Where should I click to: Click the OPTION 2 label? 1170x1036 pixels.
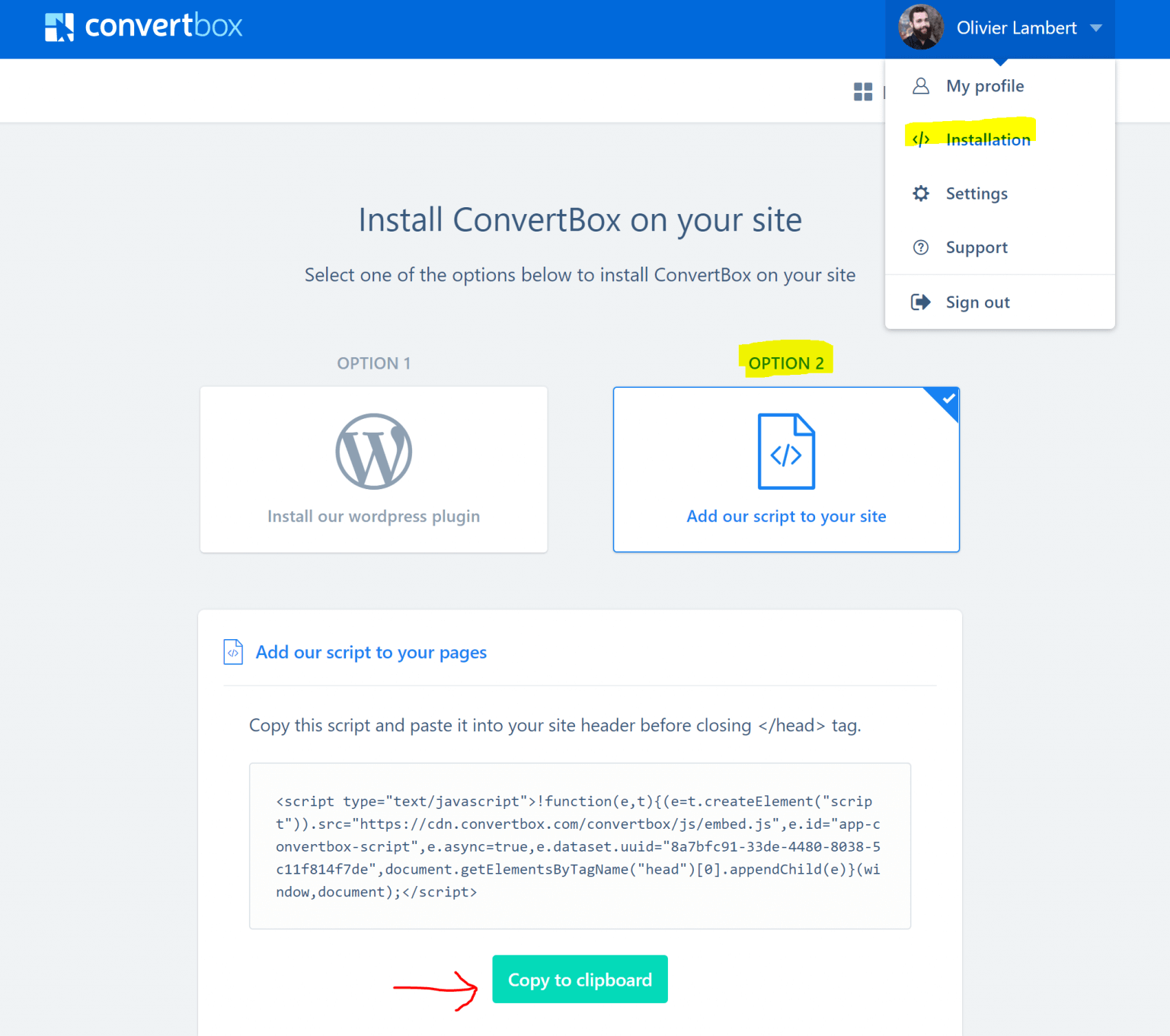(x=786, y=363)
